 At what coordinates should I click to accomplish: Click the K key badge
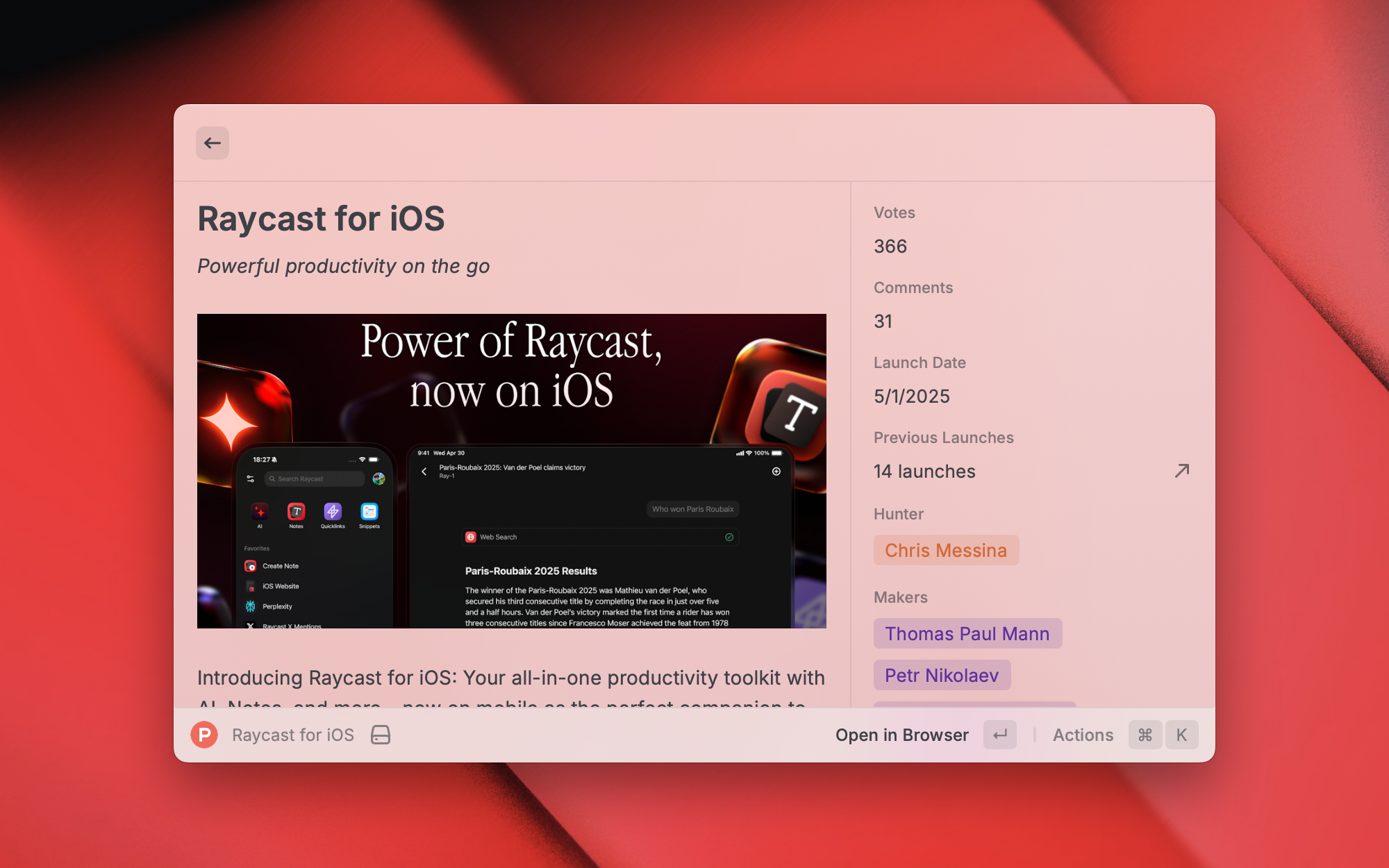click(1181, 735)
